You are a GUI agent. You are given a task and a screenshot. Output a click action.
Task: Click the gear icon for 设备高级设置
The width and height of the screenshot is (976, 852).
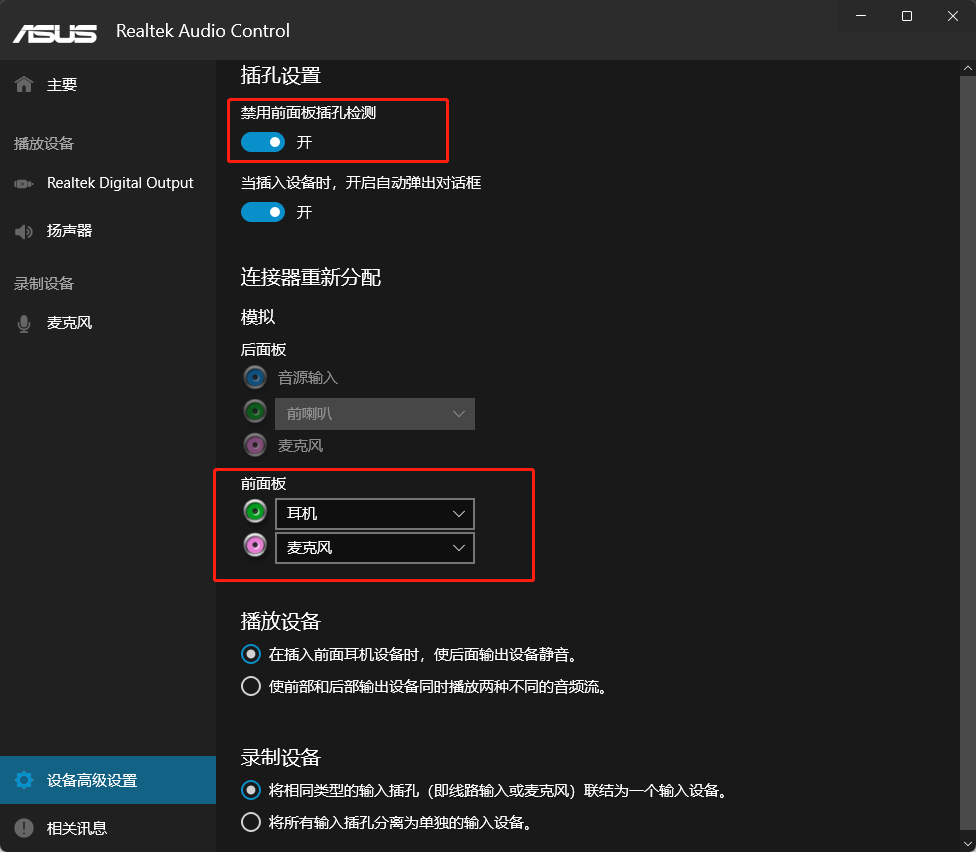(x=24, y=781)
